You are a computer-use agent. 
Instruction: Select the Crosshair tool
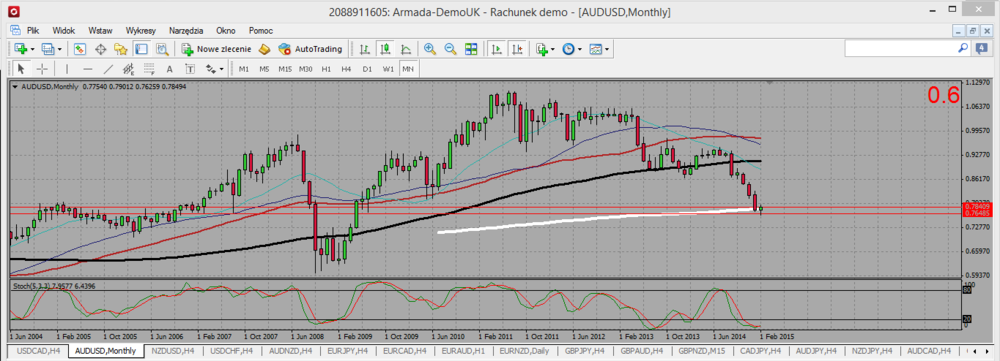(41, 69)
